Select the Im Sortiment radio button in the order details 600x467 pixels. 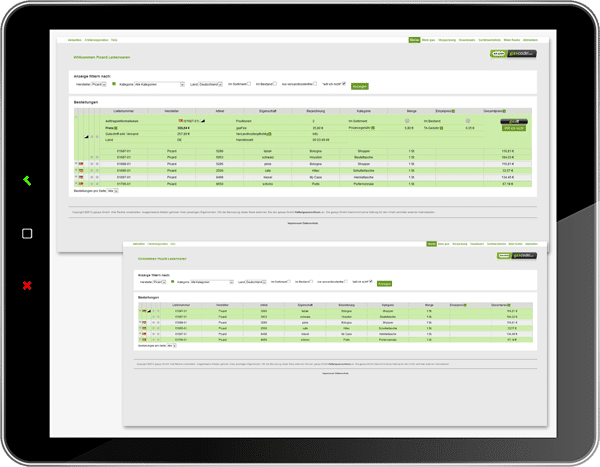pyautogui.click(x=407, y=121)
